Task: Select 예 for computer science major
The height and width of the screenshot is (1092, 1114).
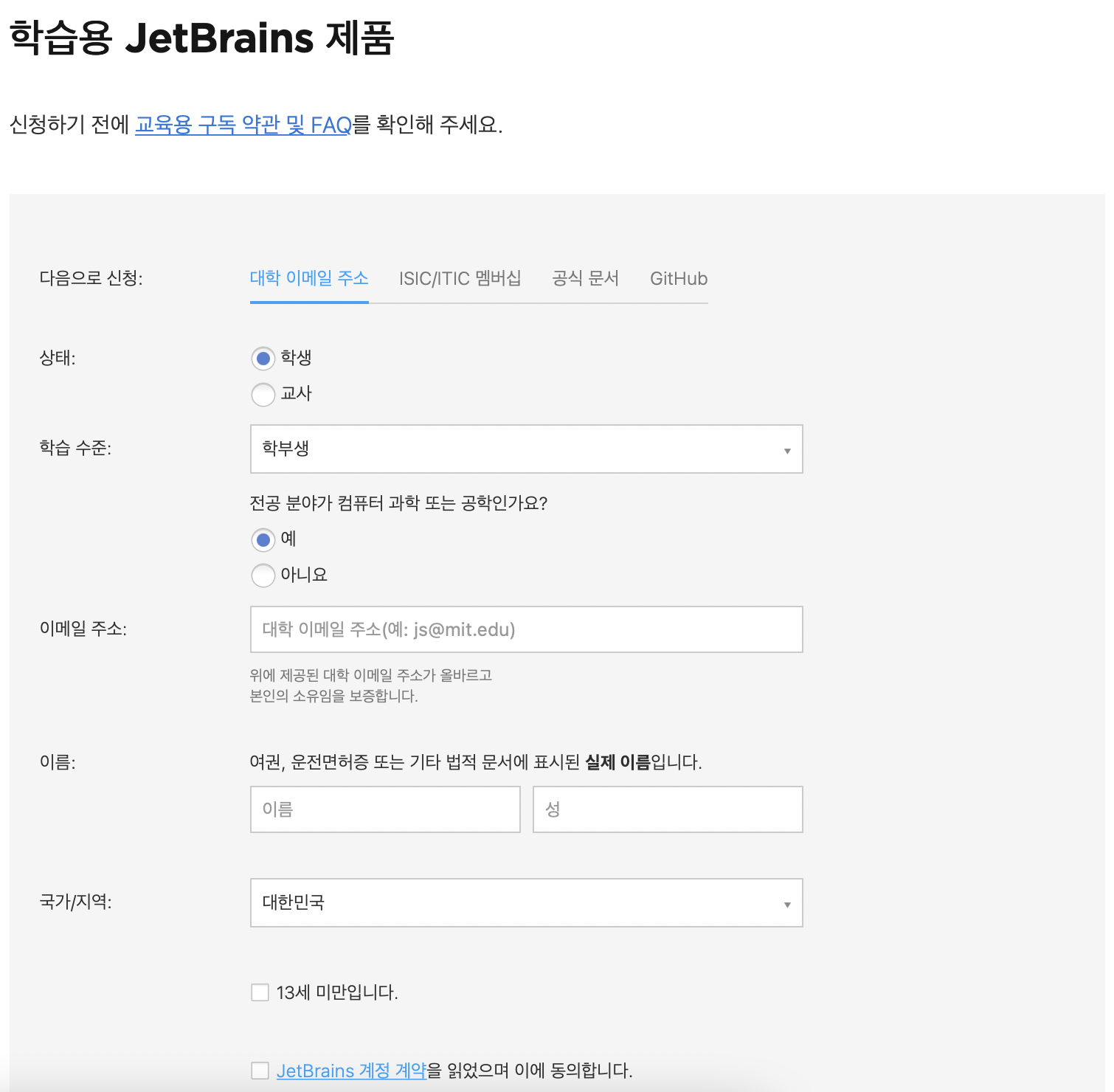Action: coord(263,539)
